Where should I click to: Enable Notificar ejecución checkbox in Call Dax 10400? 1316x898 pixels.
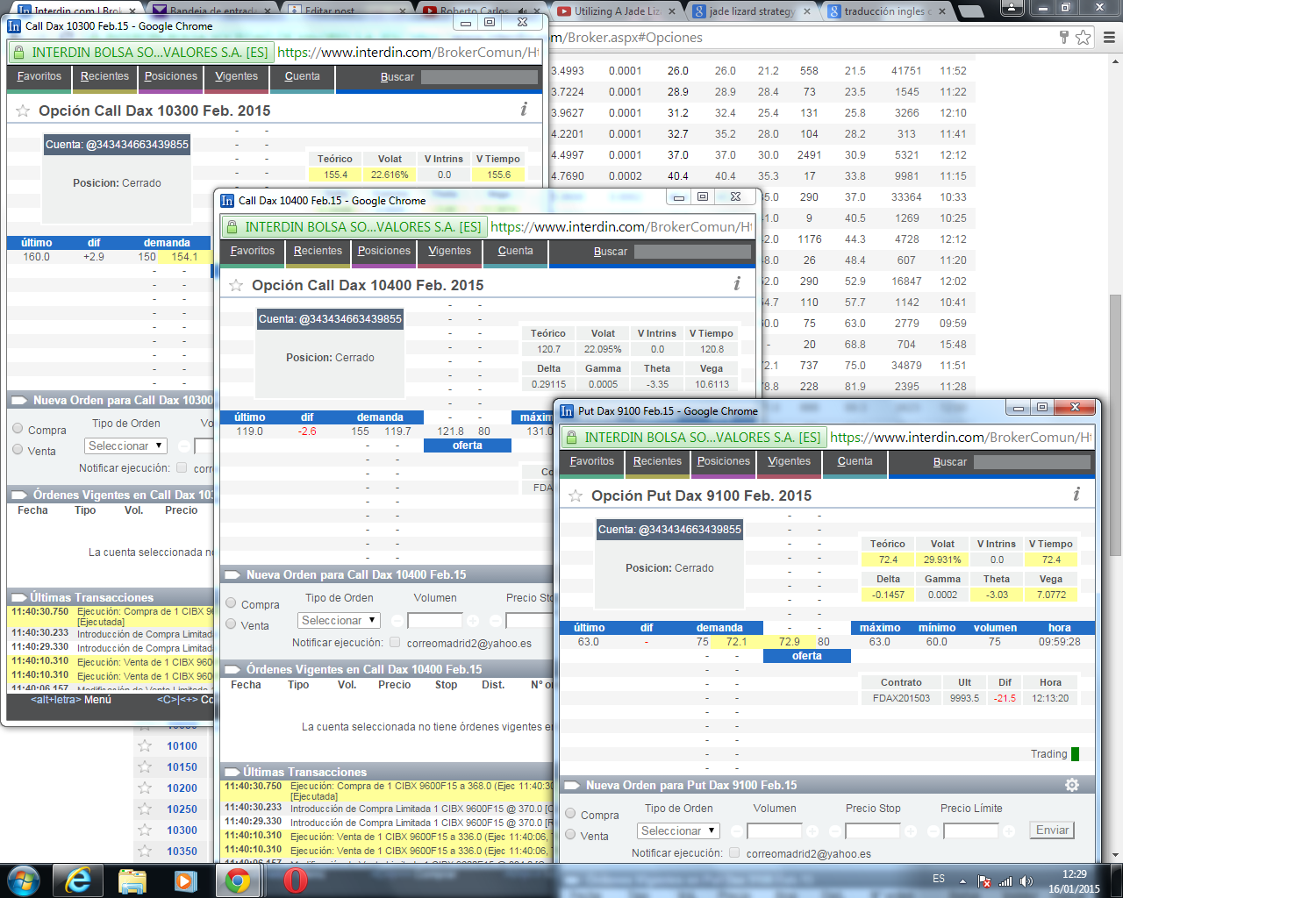(x=395, y=642)
